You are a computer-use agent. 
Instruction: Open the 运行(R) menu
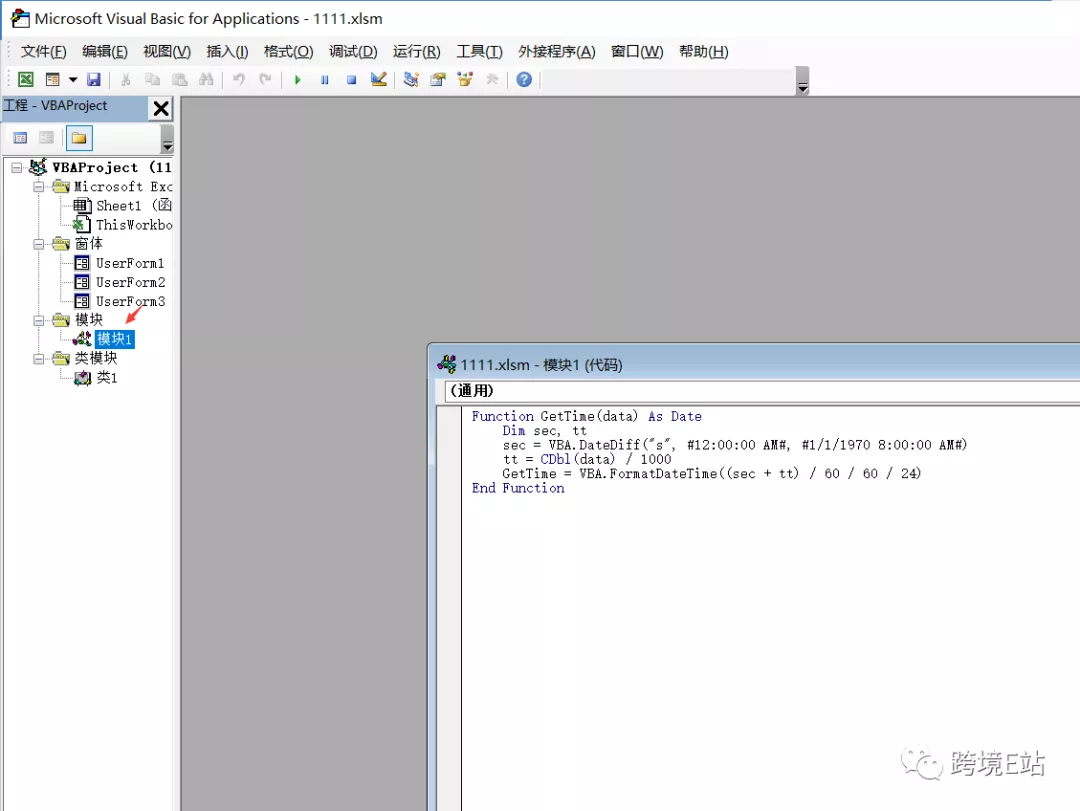417,52
